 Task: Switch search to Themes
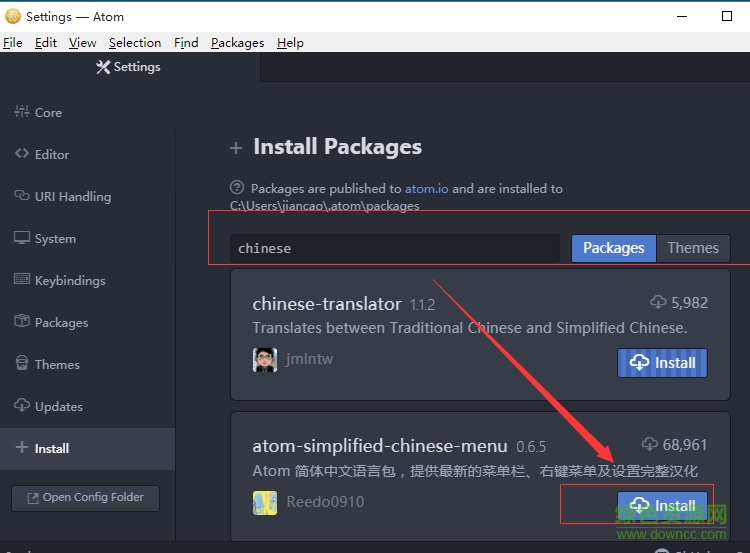(693, 248)
